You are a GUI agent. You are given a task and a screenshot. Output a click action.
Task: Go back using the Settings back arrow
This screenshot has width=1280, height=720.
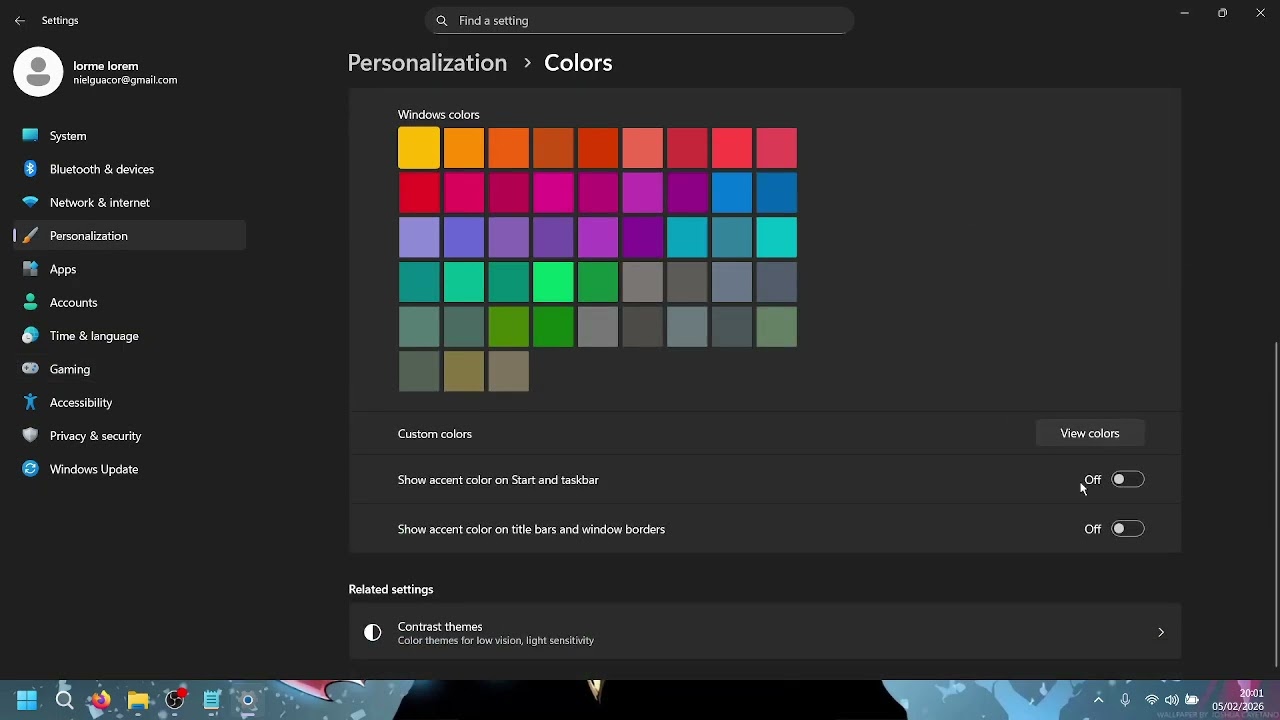20,20
